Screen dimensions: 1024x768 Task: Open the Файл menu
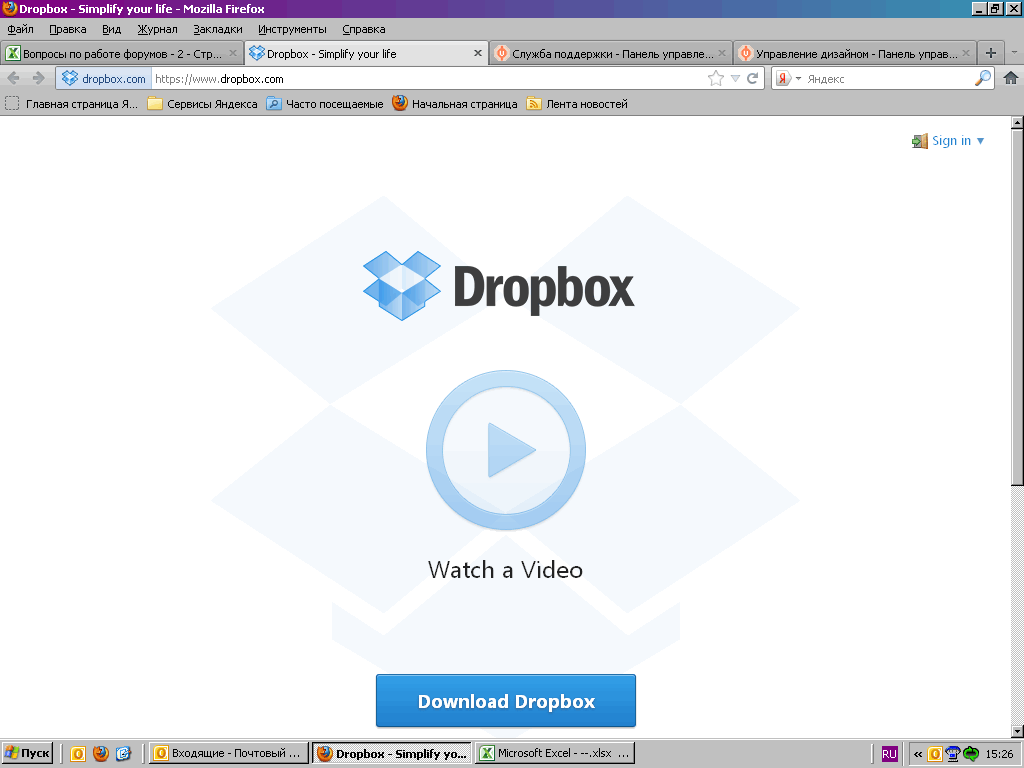[x=20, y=29]
